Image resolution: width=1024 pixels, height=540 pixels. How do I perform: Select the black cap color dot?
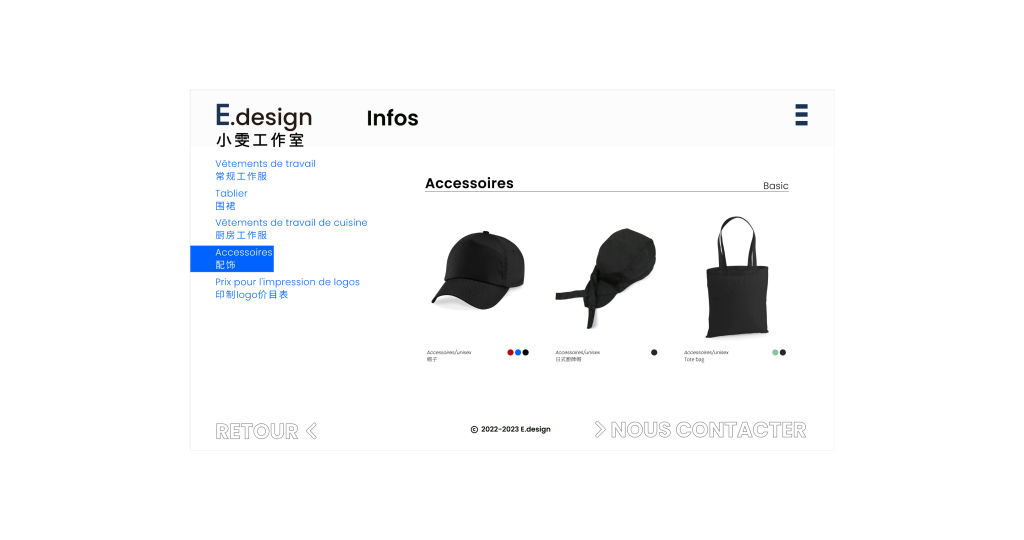tap(526, 353)
